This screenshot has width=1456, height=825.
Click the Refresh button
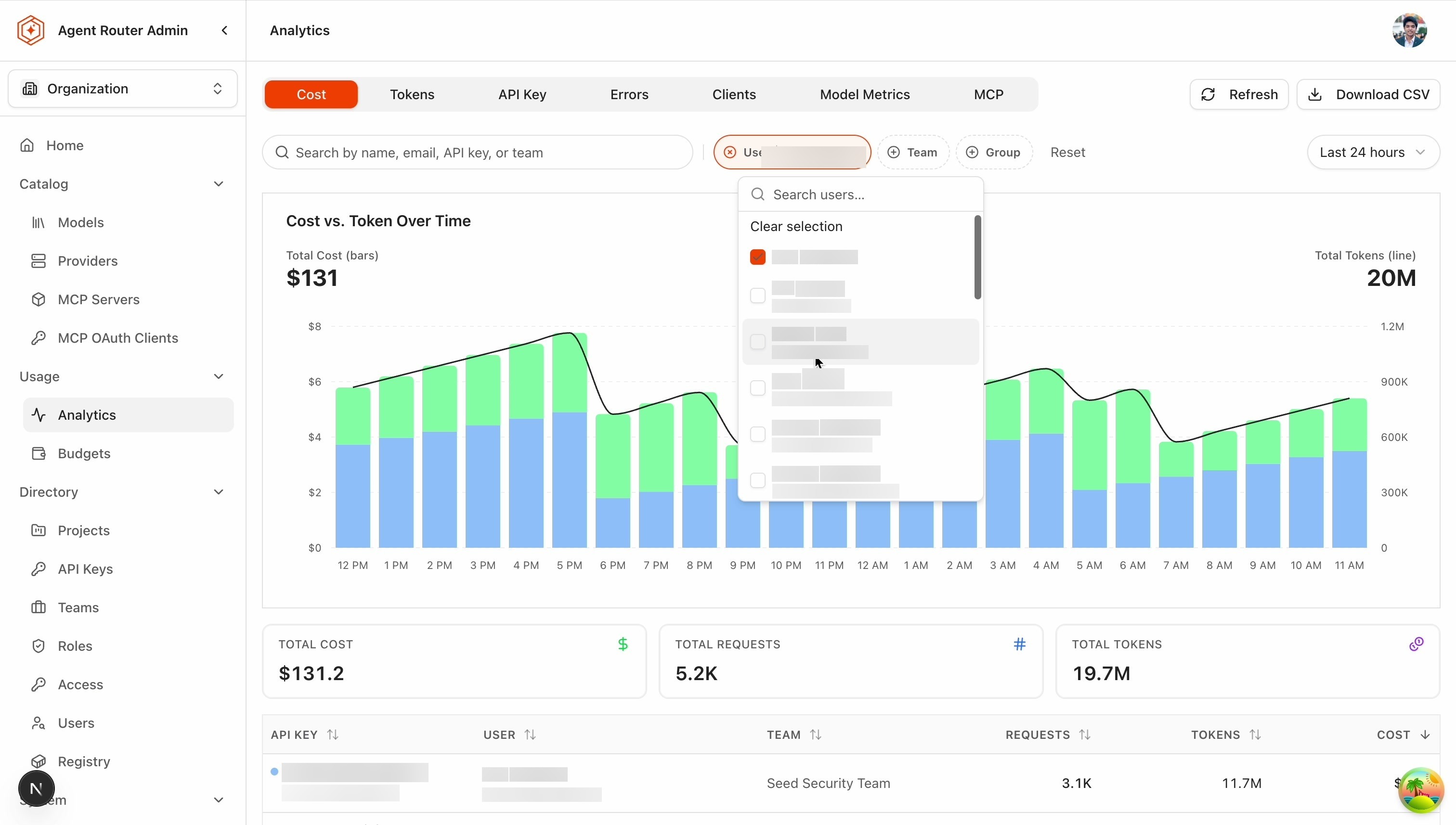(x=1239, y=94)
